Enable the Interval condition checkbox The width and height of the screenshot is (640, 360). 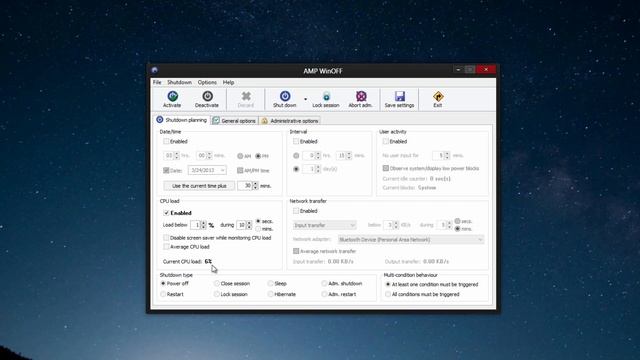pos(296,142)
